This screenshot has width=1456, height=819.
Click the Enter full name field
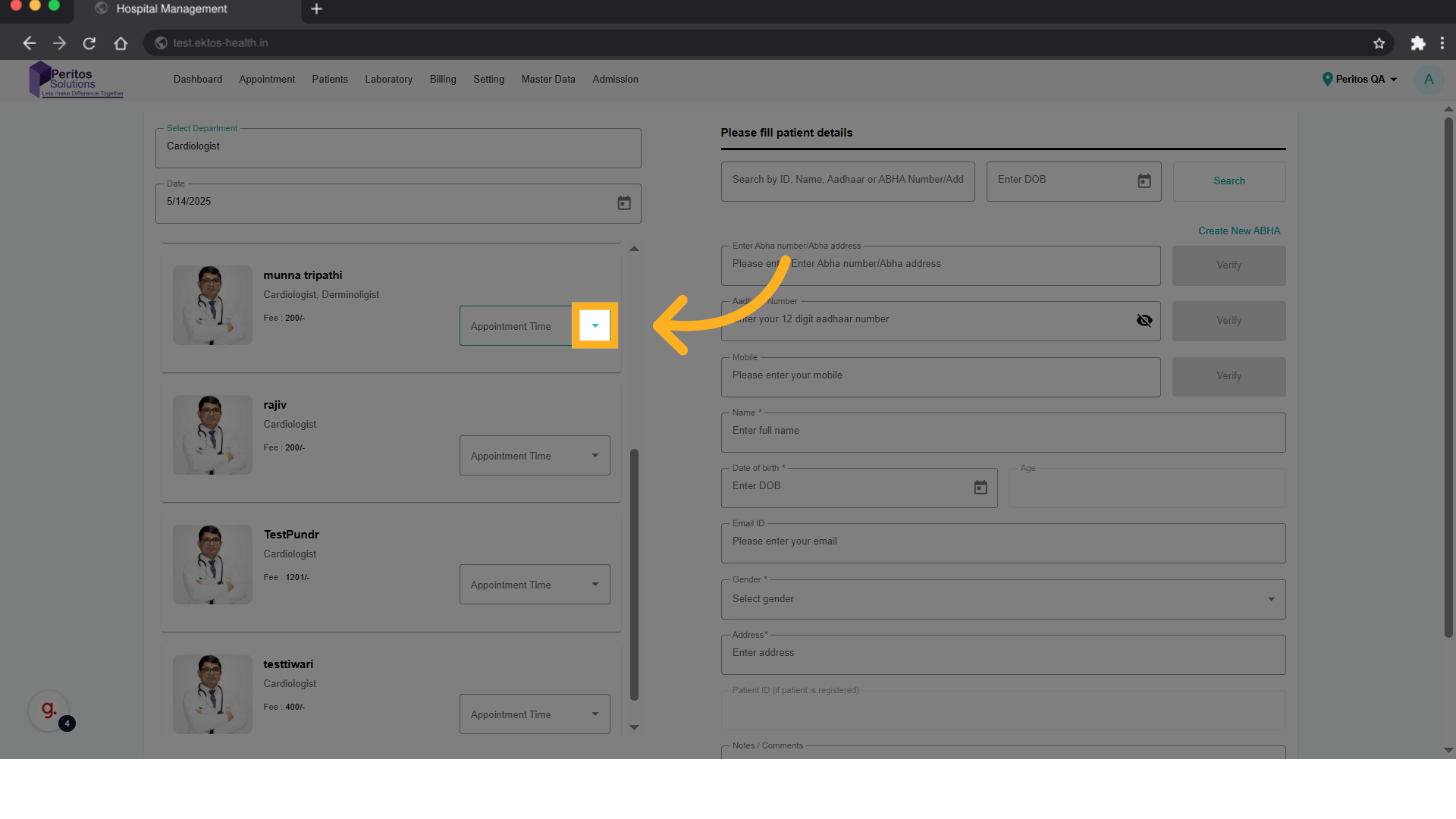pyautogui.click(x=1003, y=431)
